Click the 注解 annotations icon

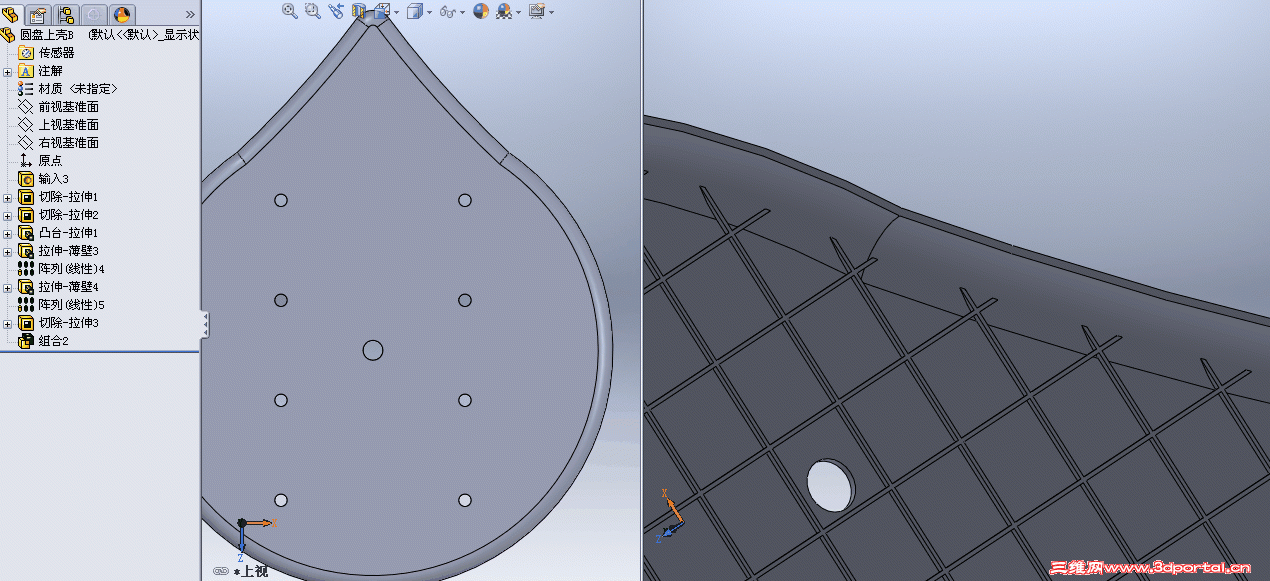coord(26,71)
